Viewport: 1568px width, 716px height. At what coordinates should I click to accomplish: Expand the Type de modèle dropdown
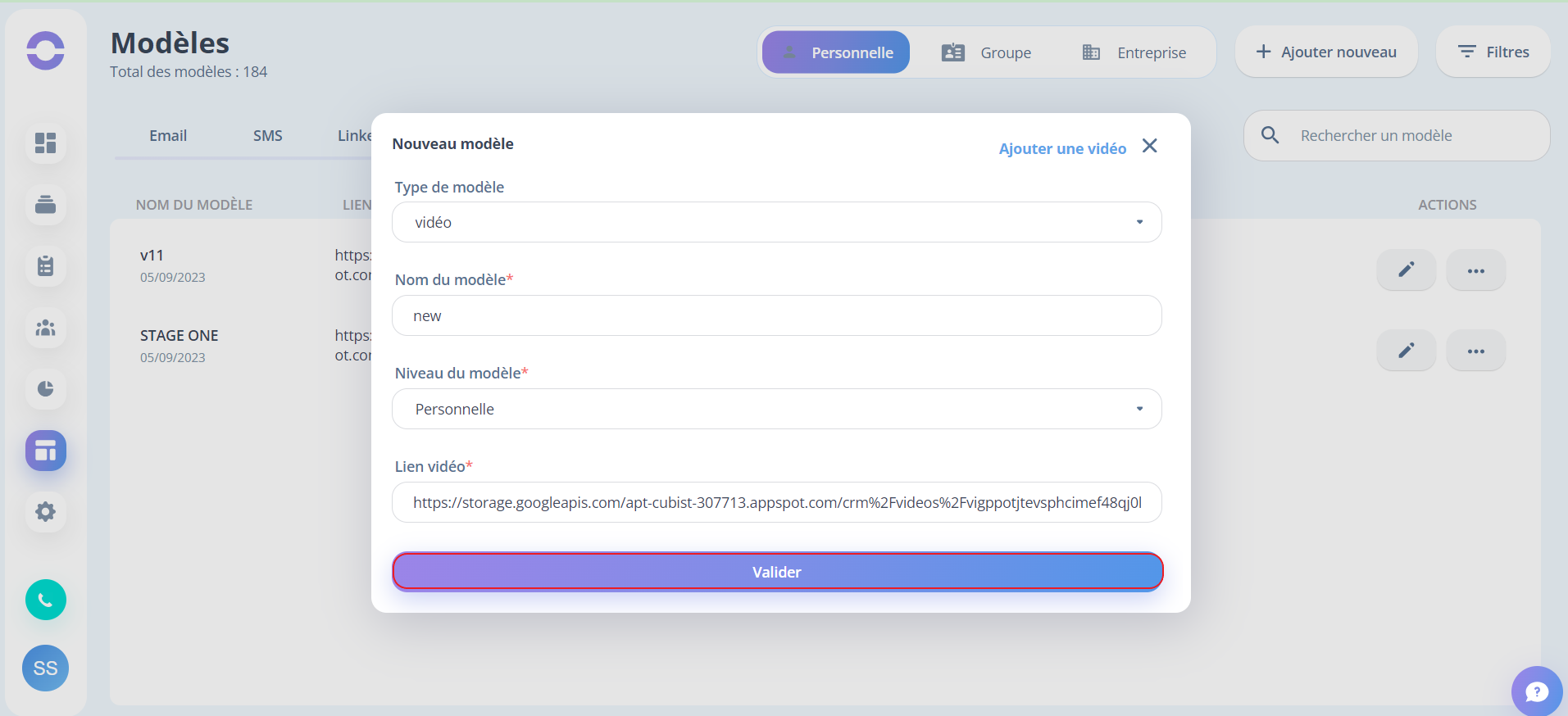pyautogui.click(x=777, y=222)
